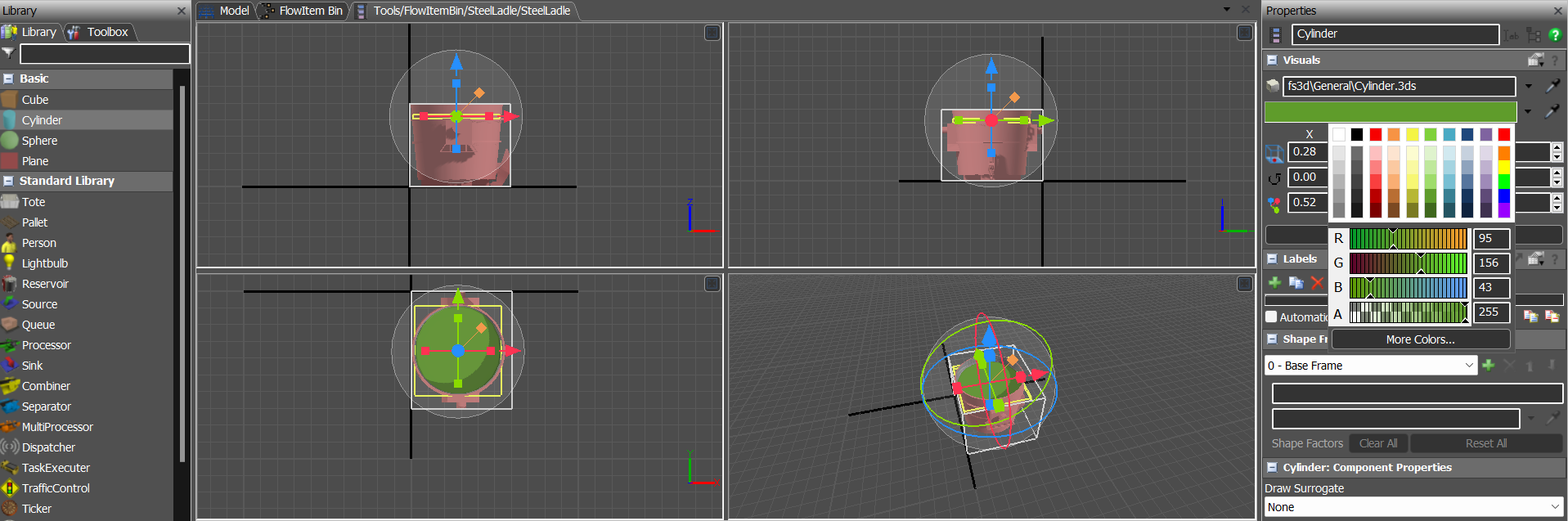
Task: Click the Reset All shape factors button
Action: [x=1485, y=443]
